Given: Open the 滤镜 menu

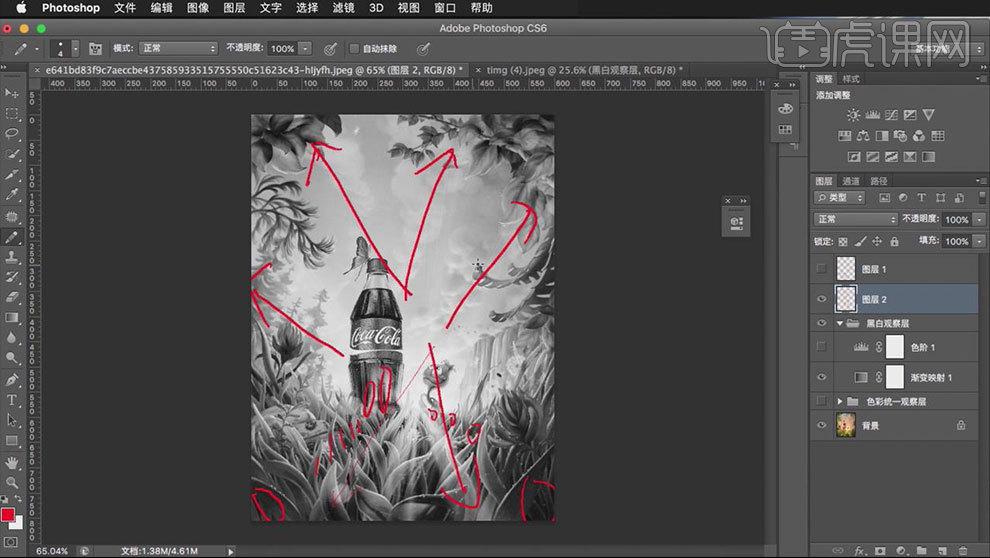Looking at the screenshot, I should coord(343,8).
